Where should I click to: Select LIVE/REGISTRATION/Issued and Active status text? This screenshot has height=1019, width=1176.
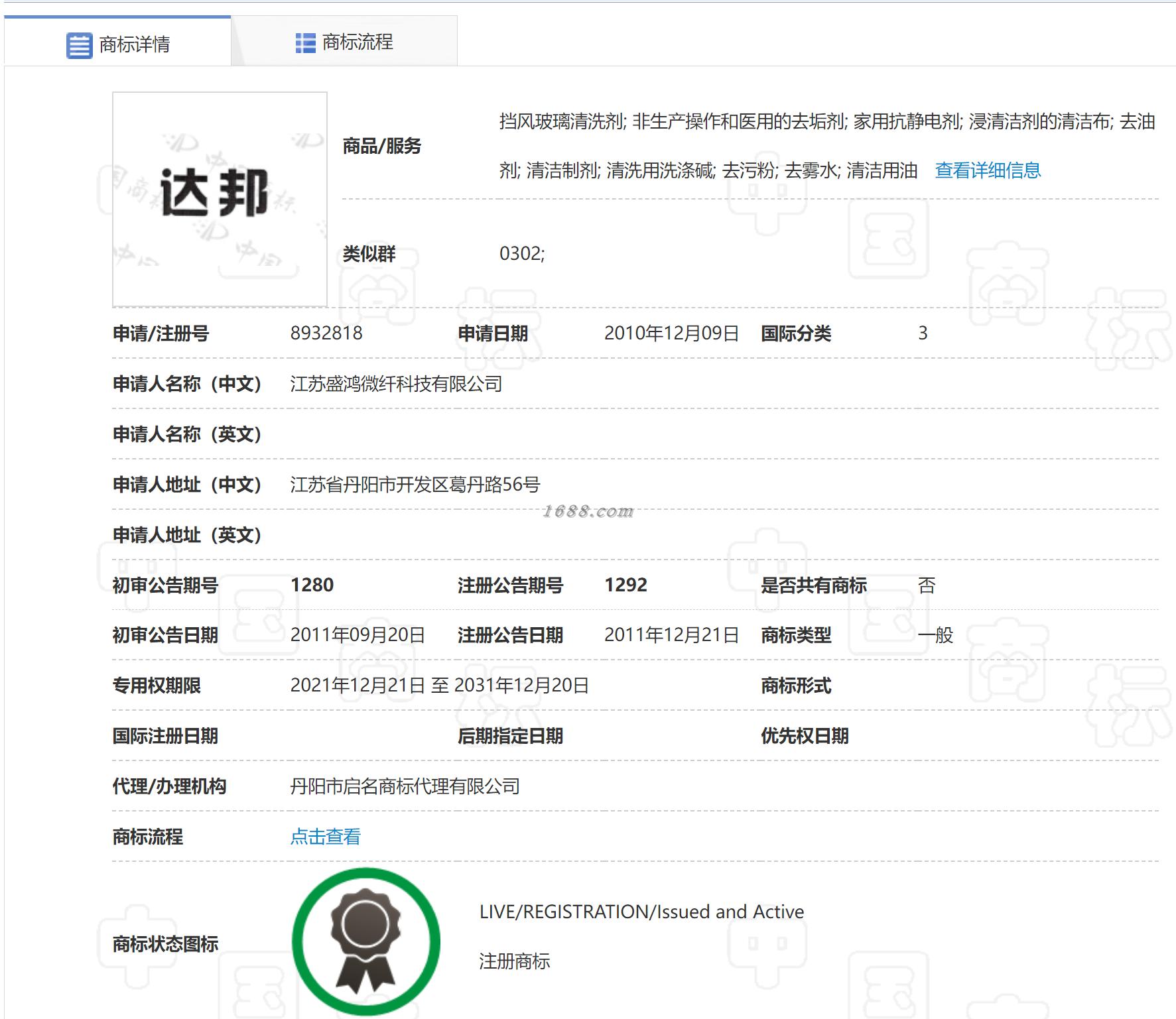pyautogui.click(x=641, y=912)
